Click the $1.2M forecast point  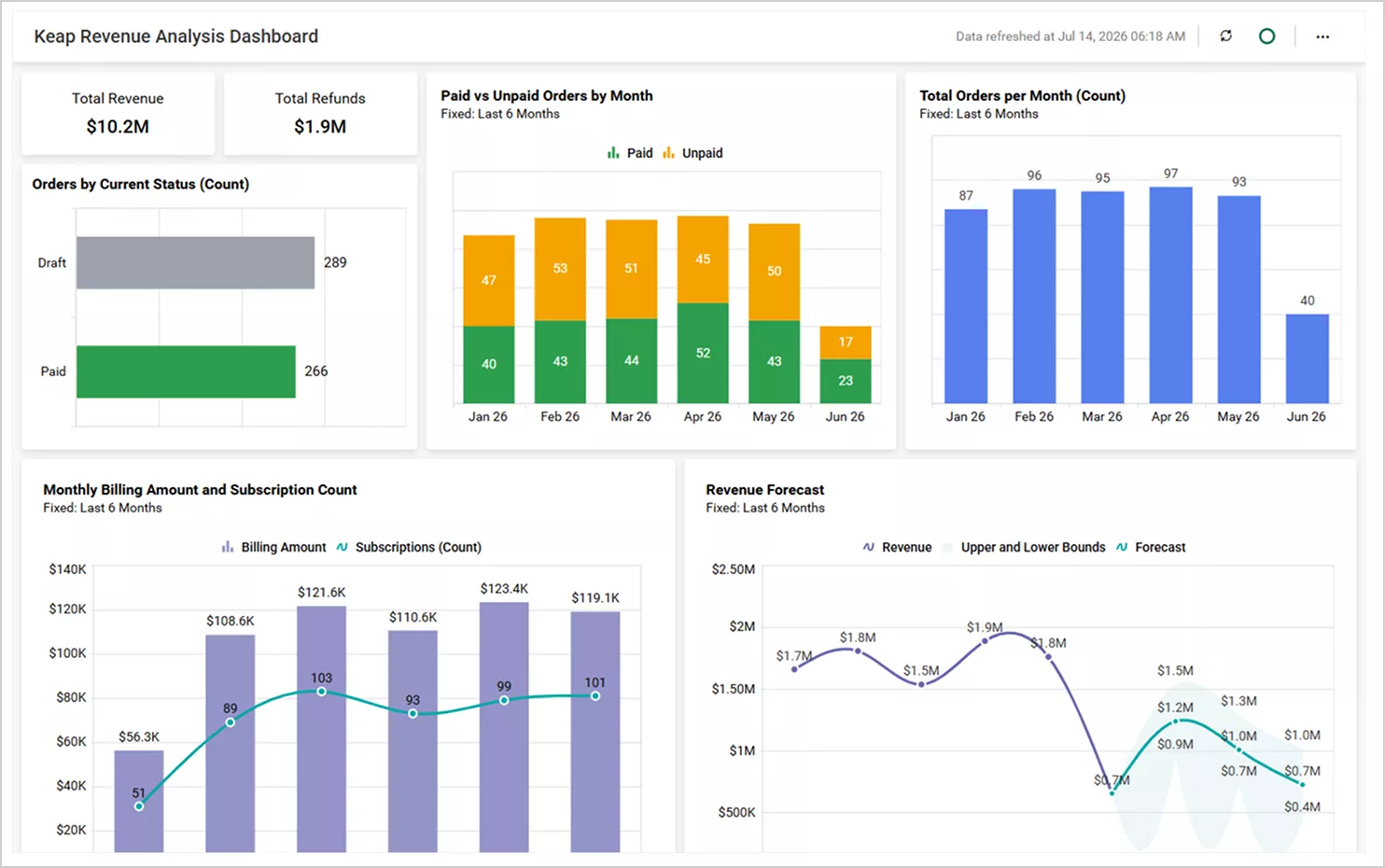[x=1176, y=721]
